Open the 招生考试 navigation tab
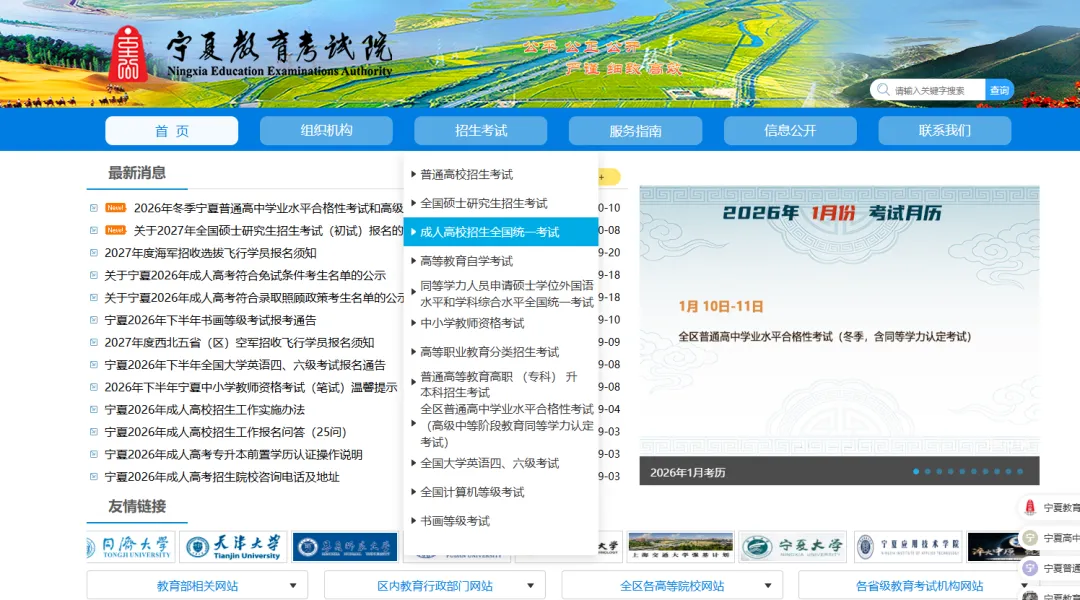 481,130
